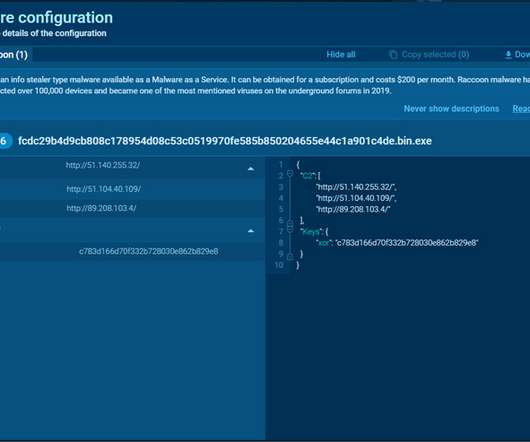Viewport: 530px width, 442px height.
Task: Click the process number badge beside file name
Action: 5,141
